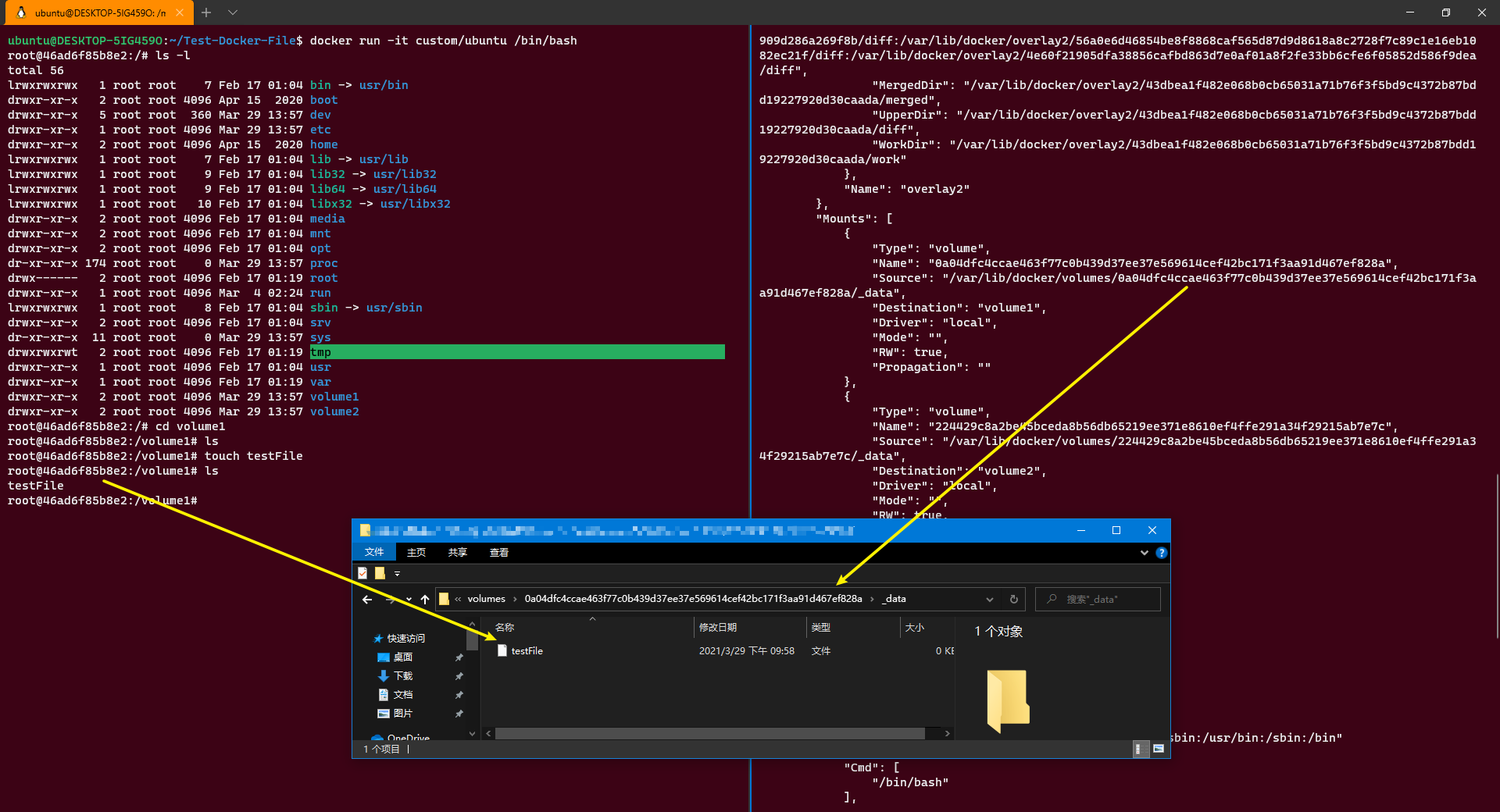Open the address bar history dropdown
1500x812 pixels.
click(990, 600)
